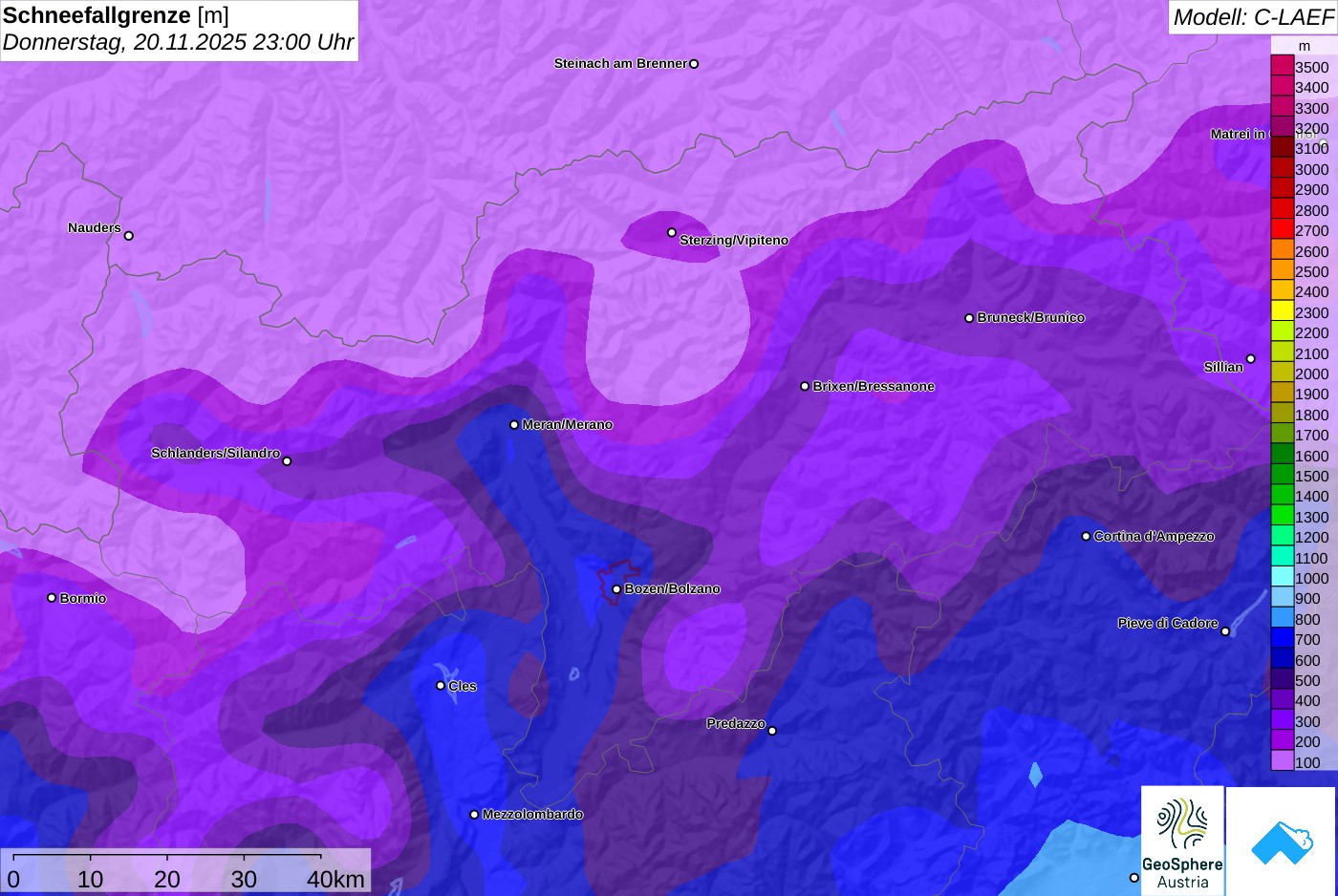Select the Brixen/Bressanone location marker
The height and width of the screenshot is (896, 1338).
pos(805,386)
